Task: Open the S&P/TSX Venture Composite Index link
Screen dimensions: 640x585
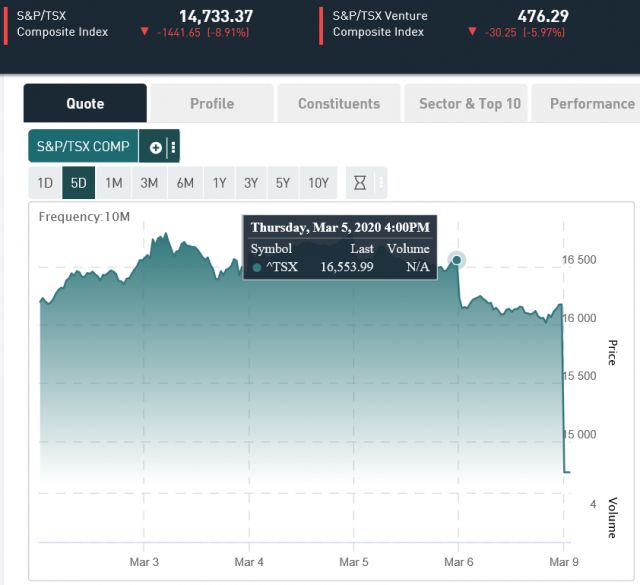Action: point(378,24)
